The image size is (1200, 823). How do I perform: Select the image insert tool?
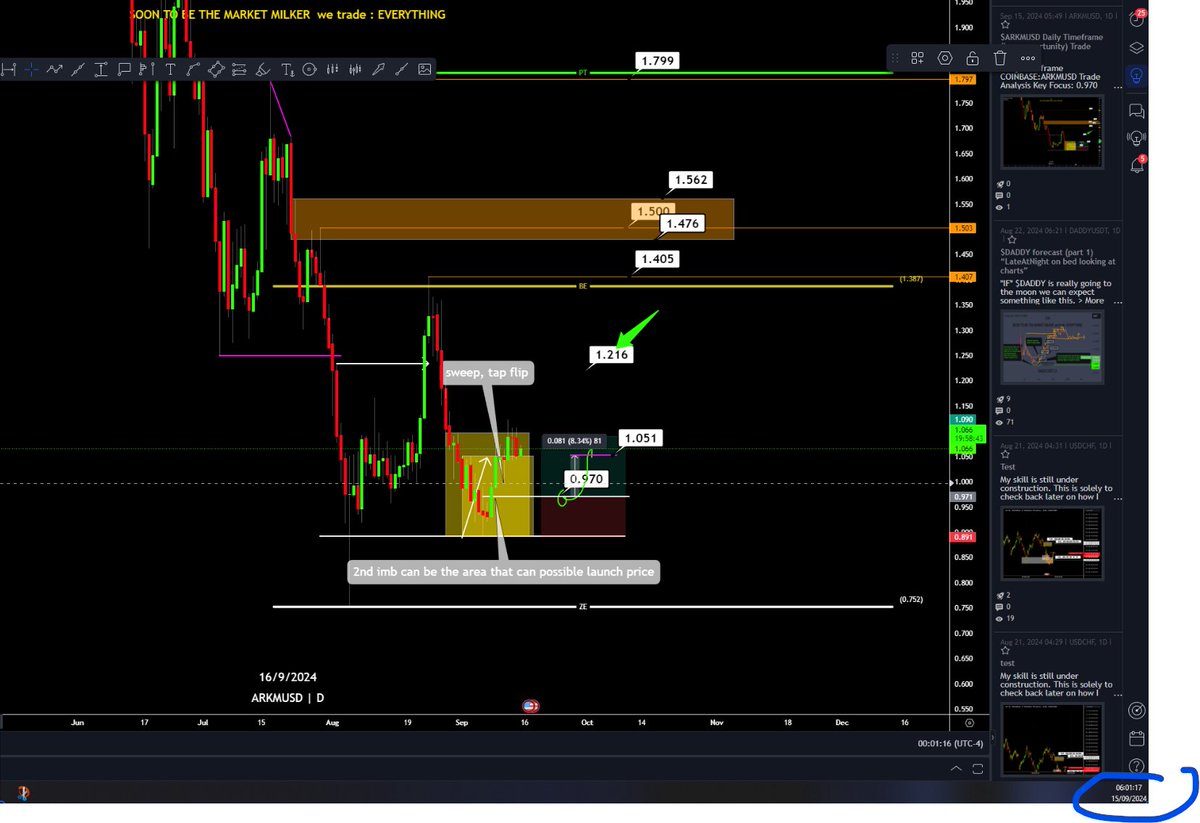tap(425, 69)
